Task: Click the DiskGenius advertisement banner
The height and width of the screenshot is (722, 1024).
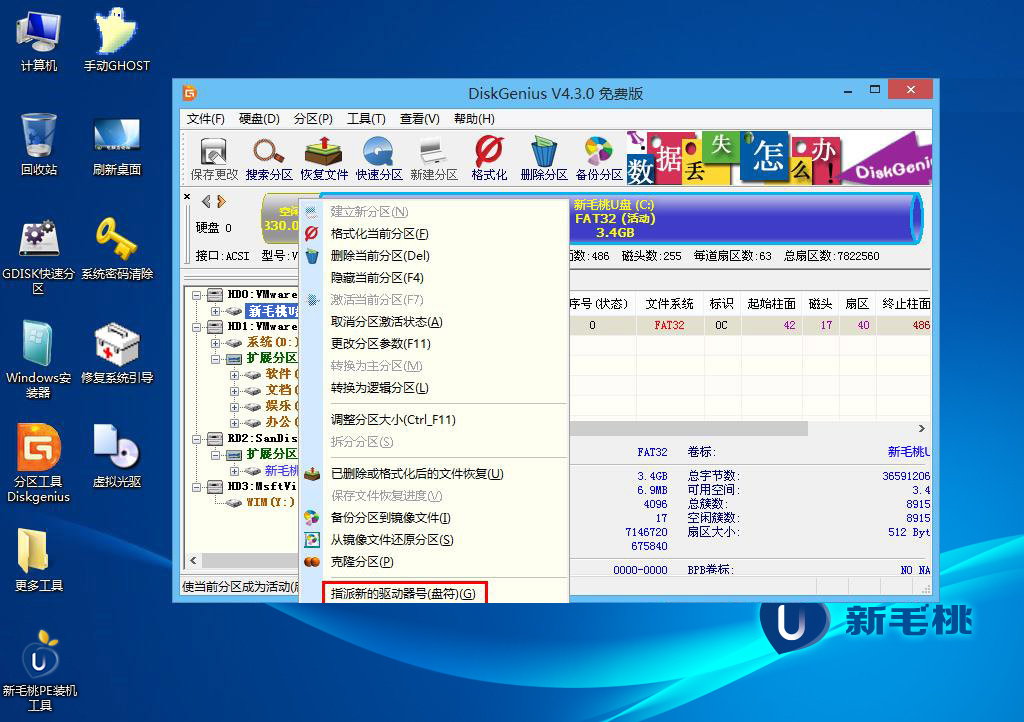Action: click(779, 158)
